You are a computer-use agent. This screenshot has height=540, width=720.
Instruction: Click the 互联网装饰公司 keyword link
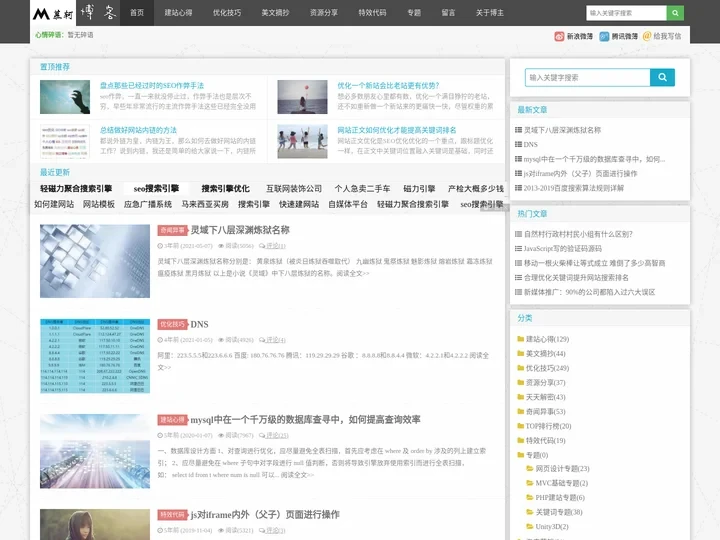(x=294, y=188)
